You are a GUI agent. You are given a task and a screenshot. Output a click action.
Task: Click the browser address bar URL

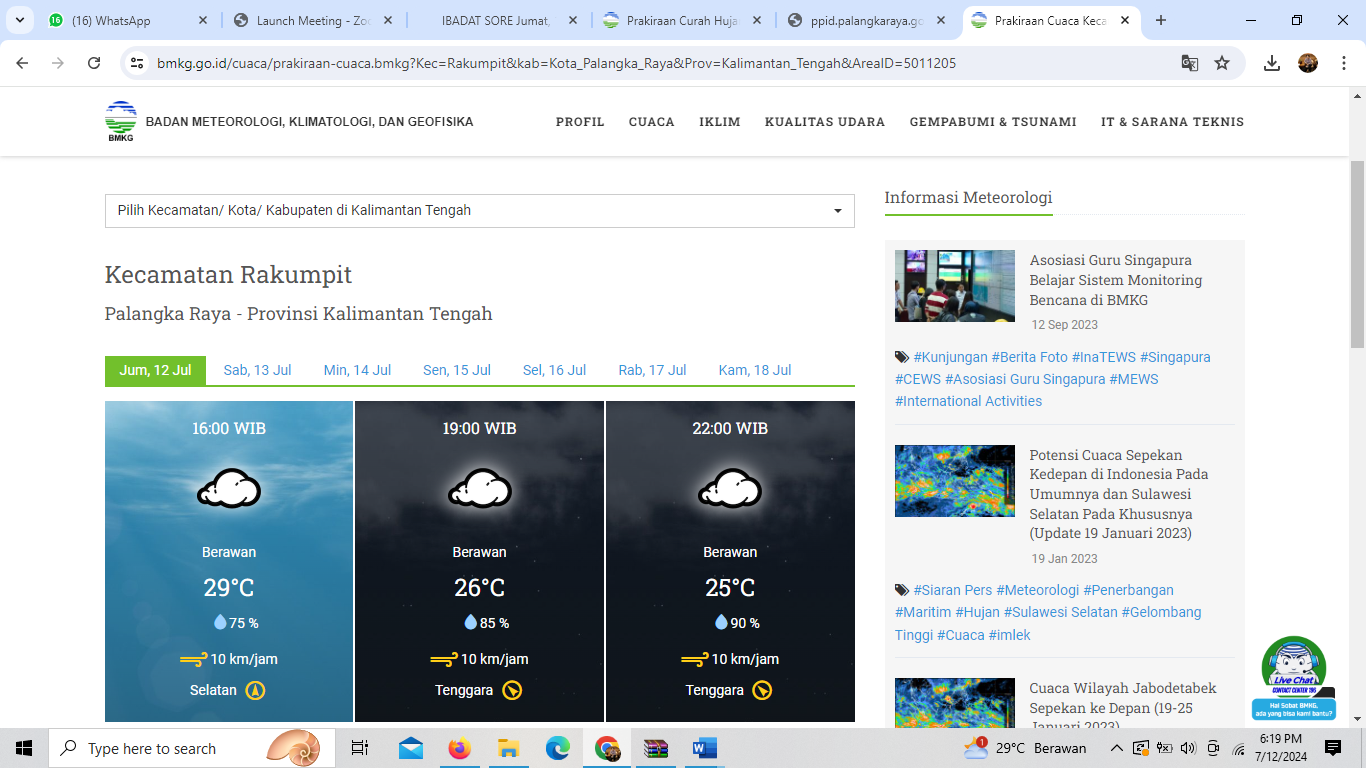[556, 63]
